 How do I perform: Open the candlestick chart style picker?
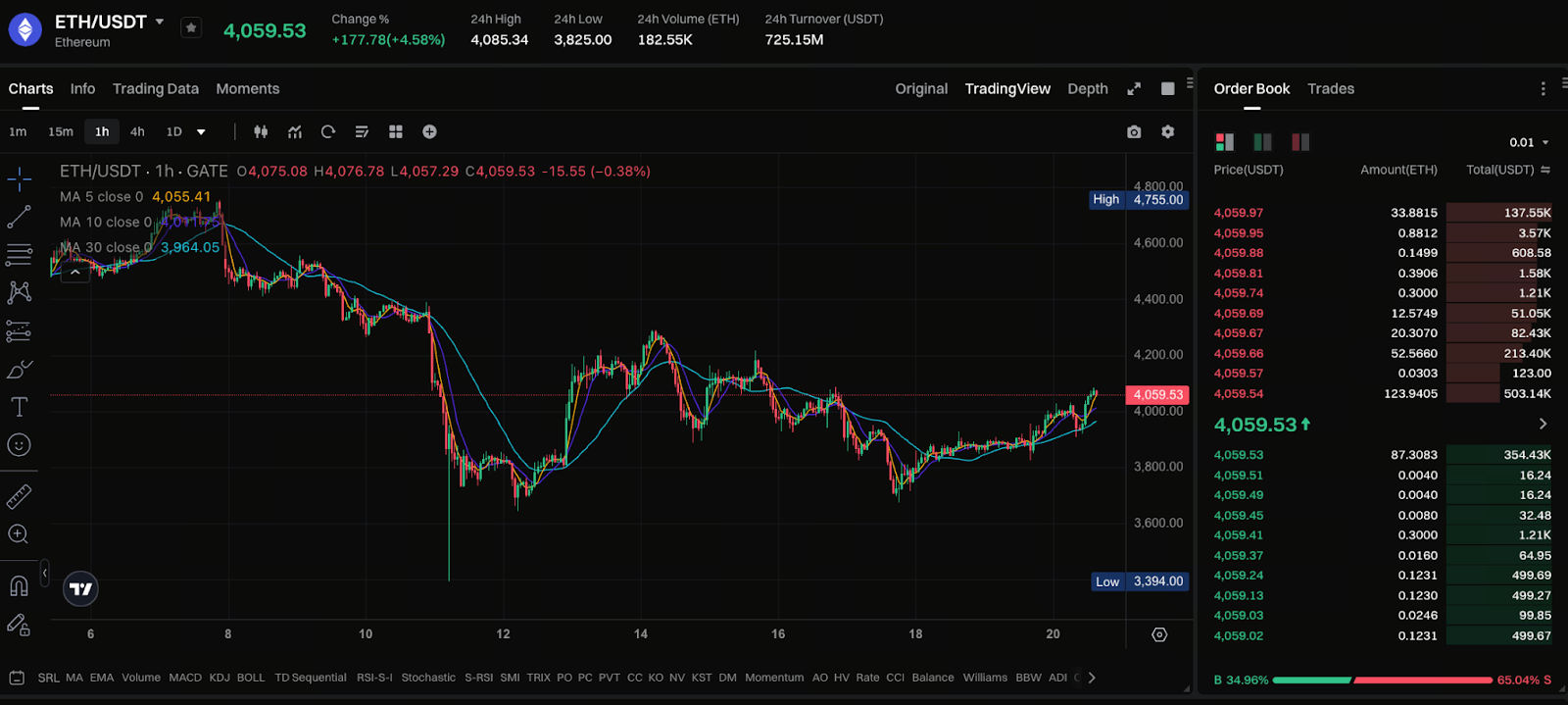(261, 131)
